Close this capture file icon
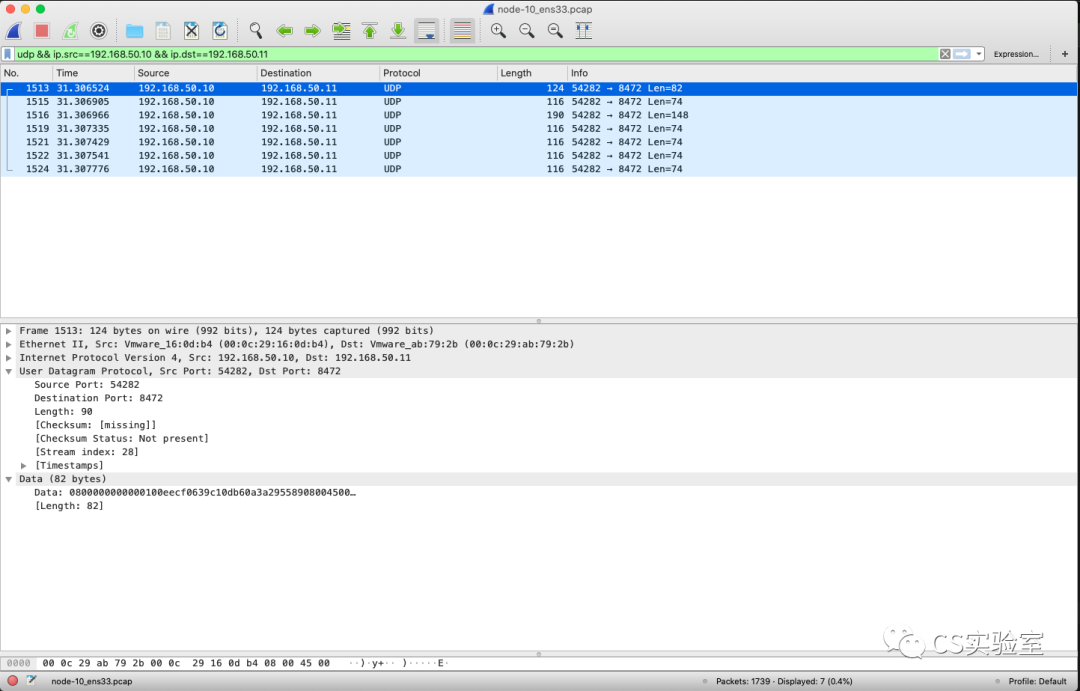The height and width of the screenshot is (691, 1080). (x=191, y=30)
